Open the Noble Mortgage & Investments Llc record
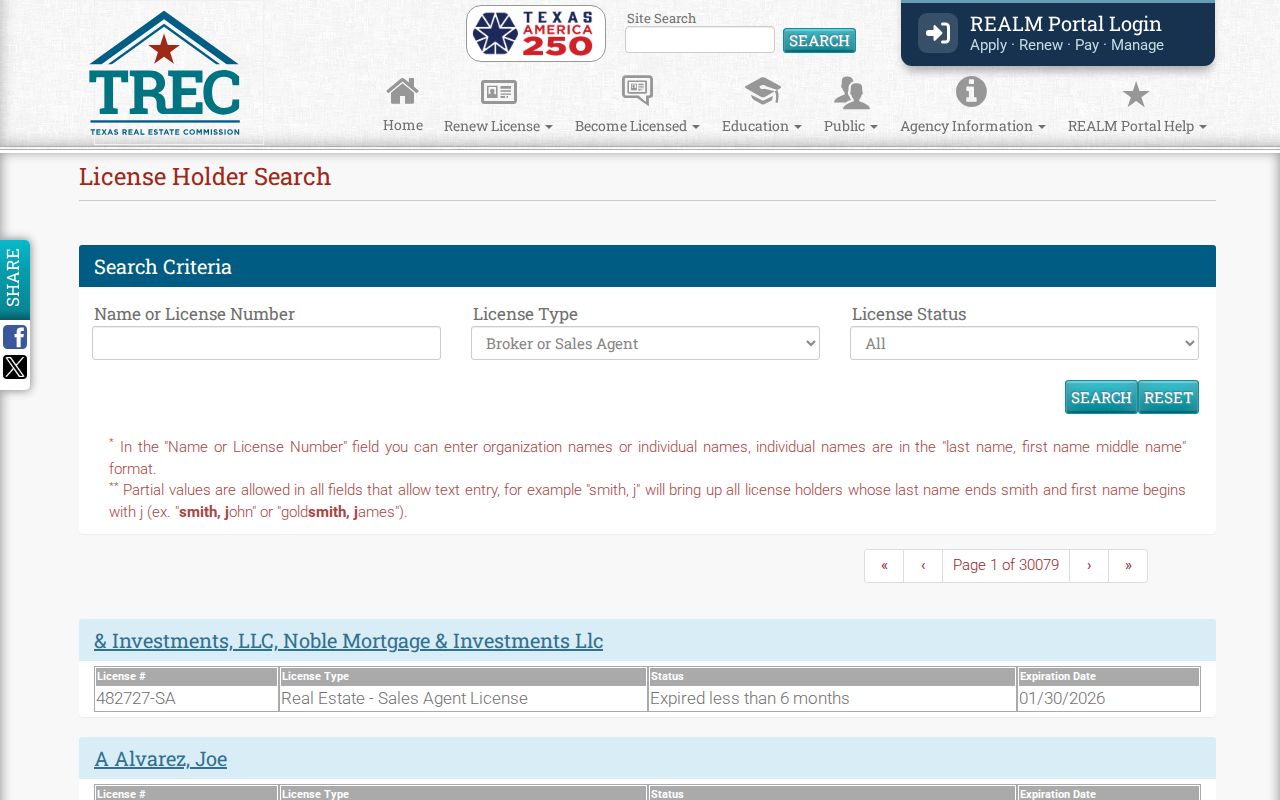The image size is (1280, 800). (348, 641)
